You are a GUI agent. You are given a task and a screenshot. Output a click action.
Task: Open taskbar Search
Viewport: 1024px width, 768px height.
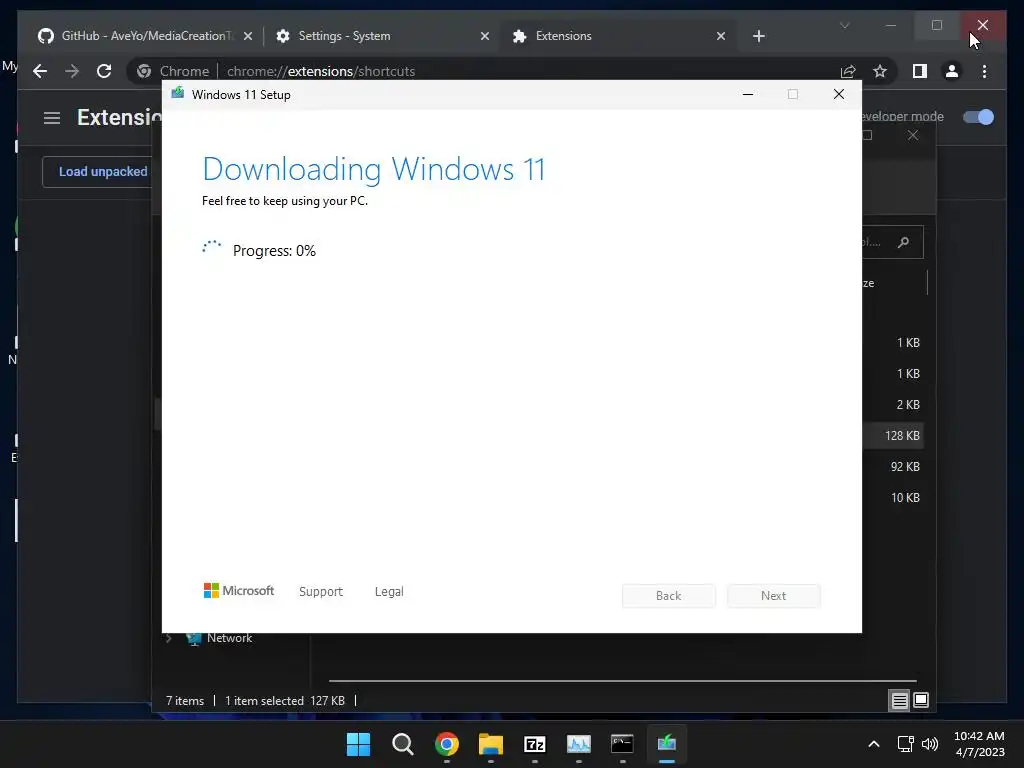402,744
